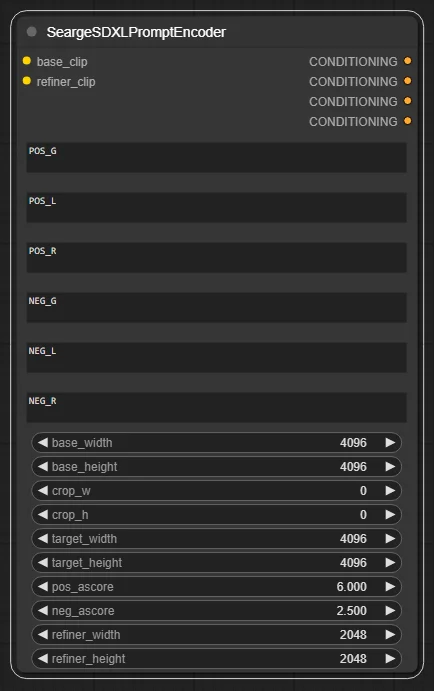Focus the POS_G prompt text box
434x691 pixels.
pos(216,157)
